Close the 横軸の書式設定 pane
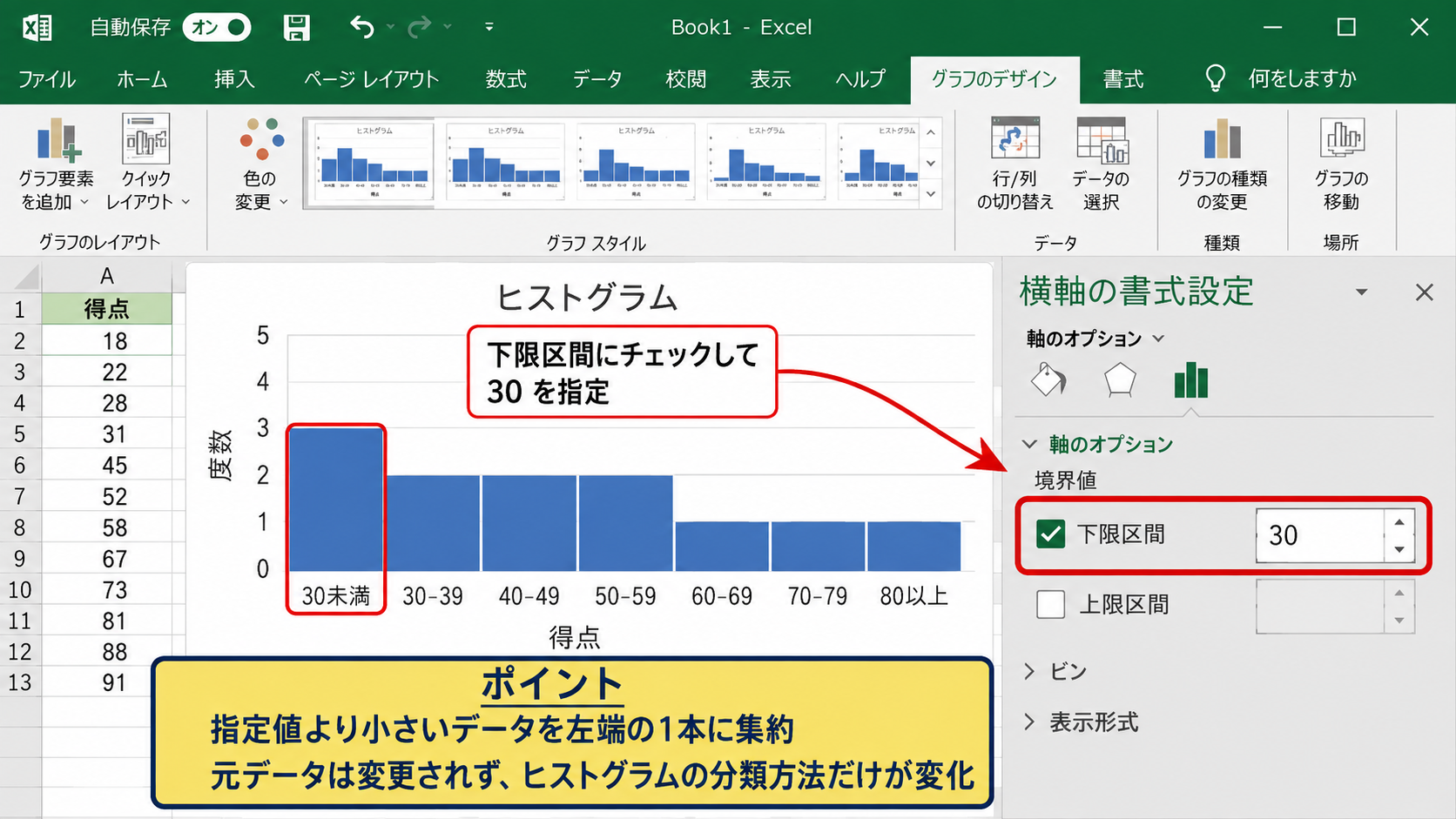Image resolution: width=1456 pixels, height=819 pixels. [x=1424, y=292]
